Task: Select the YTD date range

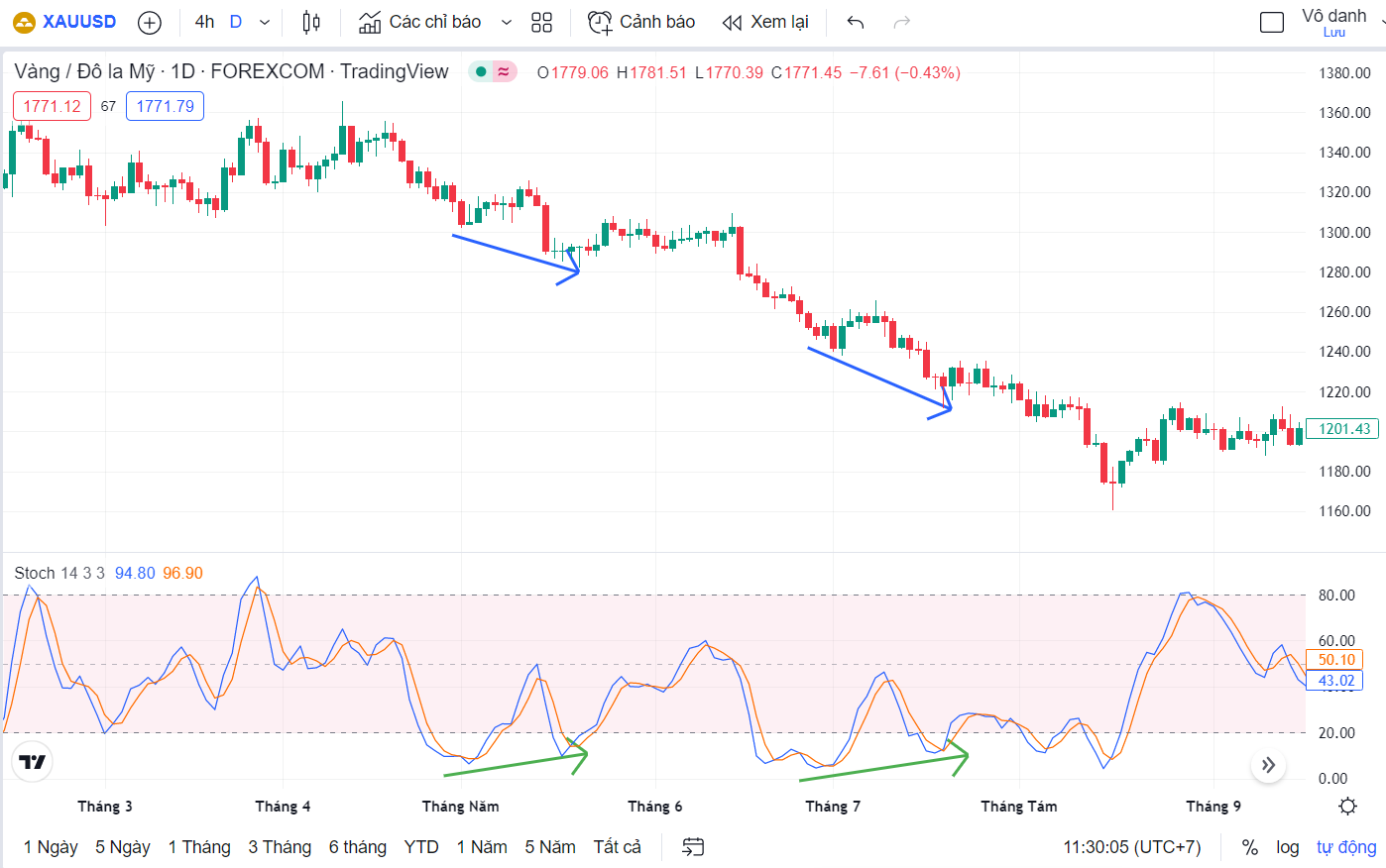Action: (x=421, y=847)
